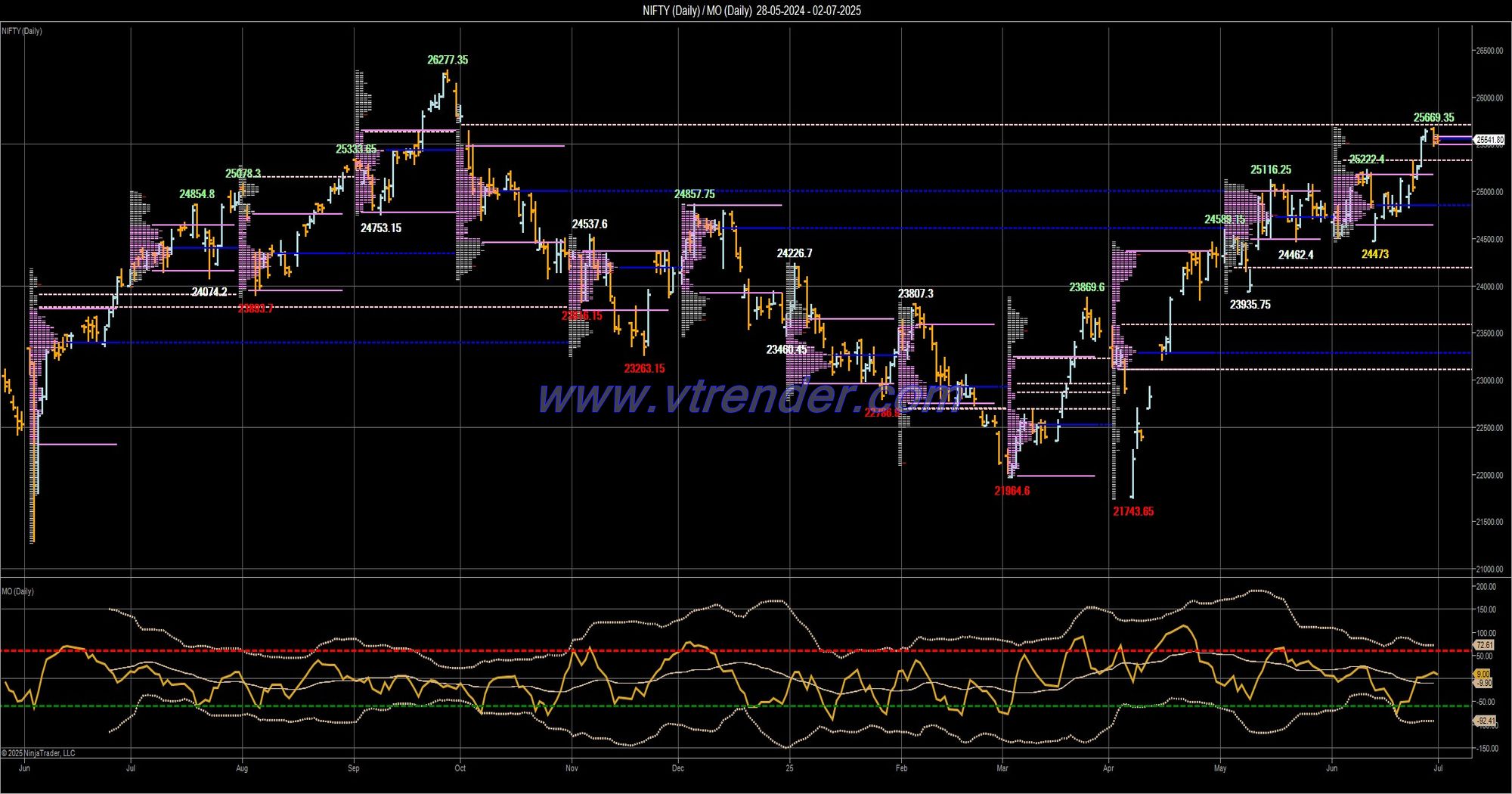Select the Sep label on time axis
The height and width of the screenshot is (794, 1512).
tap(354, 768)
